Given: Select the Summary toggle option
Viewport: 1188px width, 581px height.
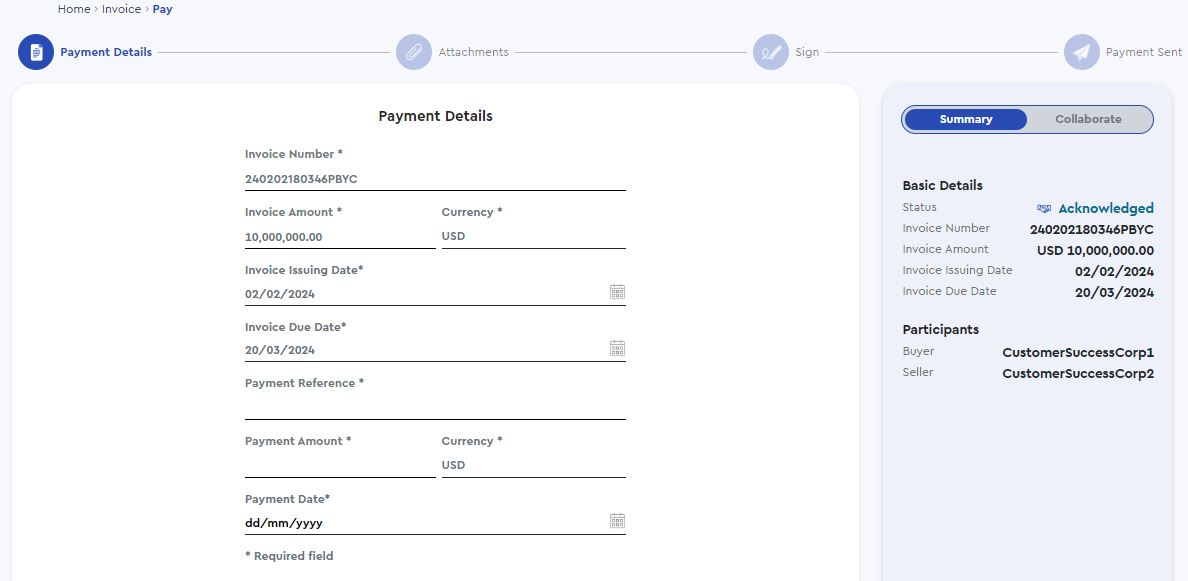Looking at the screenshot, I should tap(966, 120).
